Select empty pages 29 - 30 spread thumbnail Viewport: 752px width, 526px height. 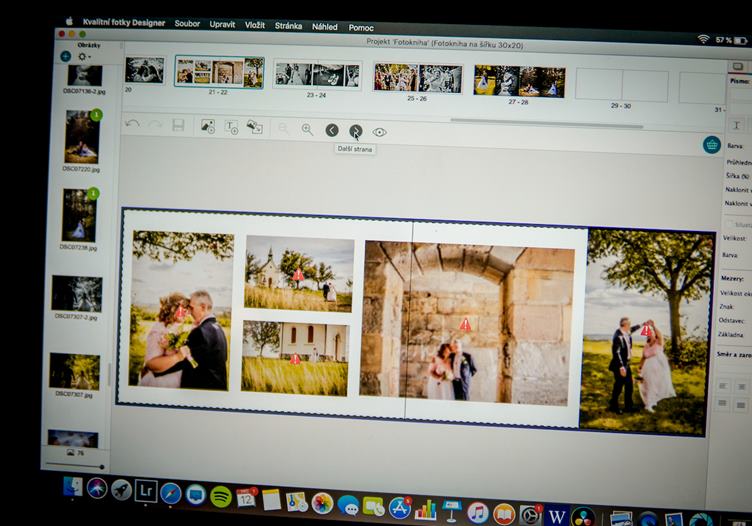622,85
